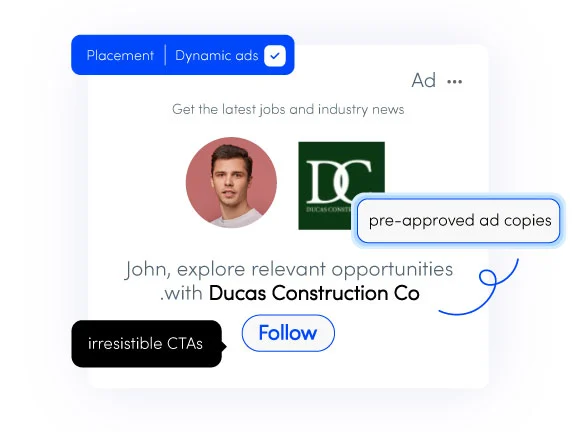Click the Ad label at top right
Screen dimensions: 576x432
tap(424, 80)
